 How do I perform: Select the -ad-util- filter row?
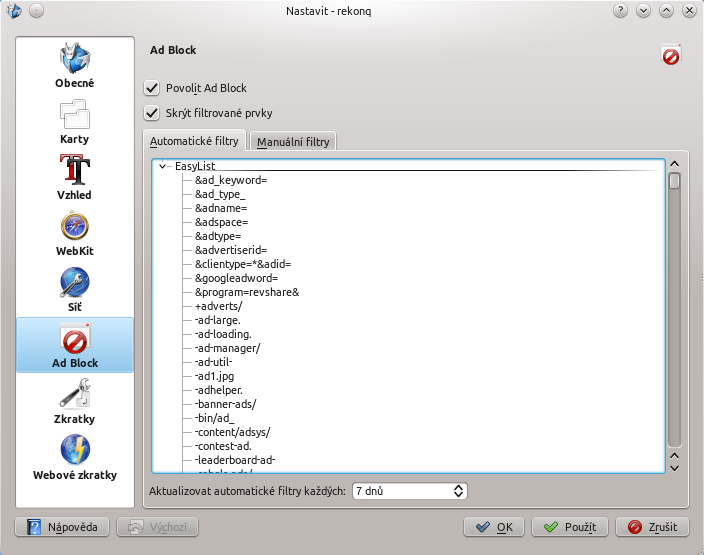[213, 362]
